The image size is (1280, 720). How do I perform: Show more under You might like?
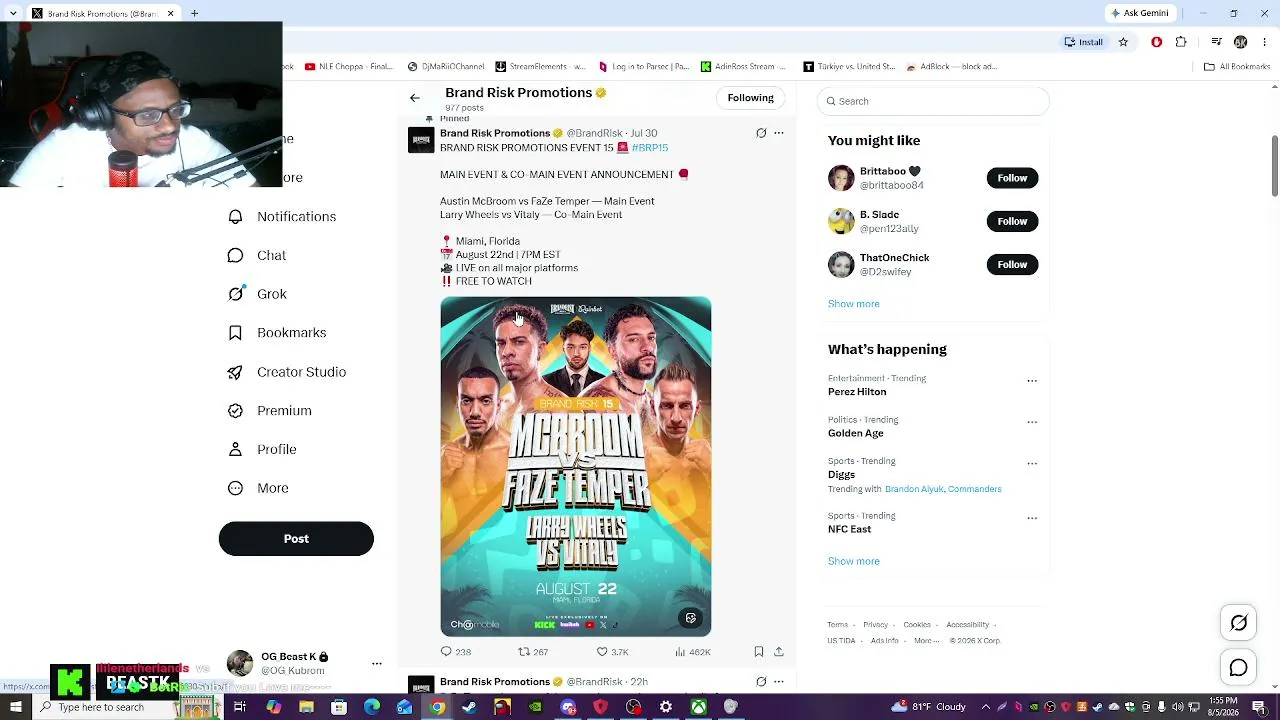coord(854,304)
